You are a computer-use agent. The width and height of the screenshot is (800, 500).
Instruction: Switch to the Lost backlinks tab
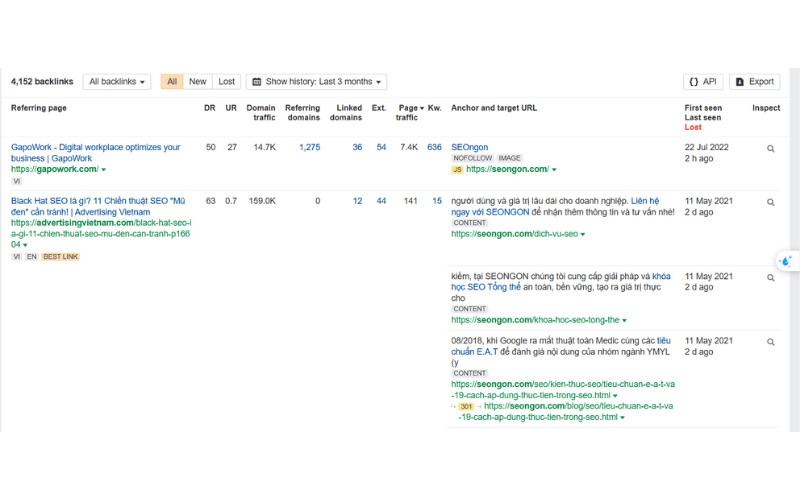pyautogui.click(x=227, y=82)
